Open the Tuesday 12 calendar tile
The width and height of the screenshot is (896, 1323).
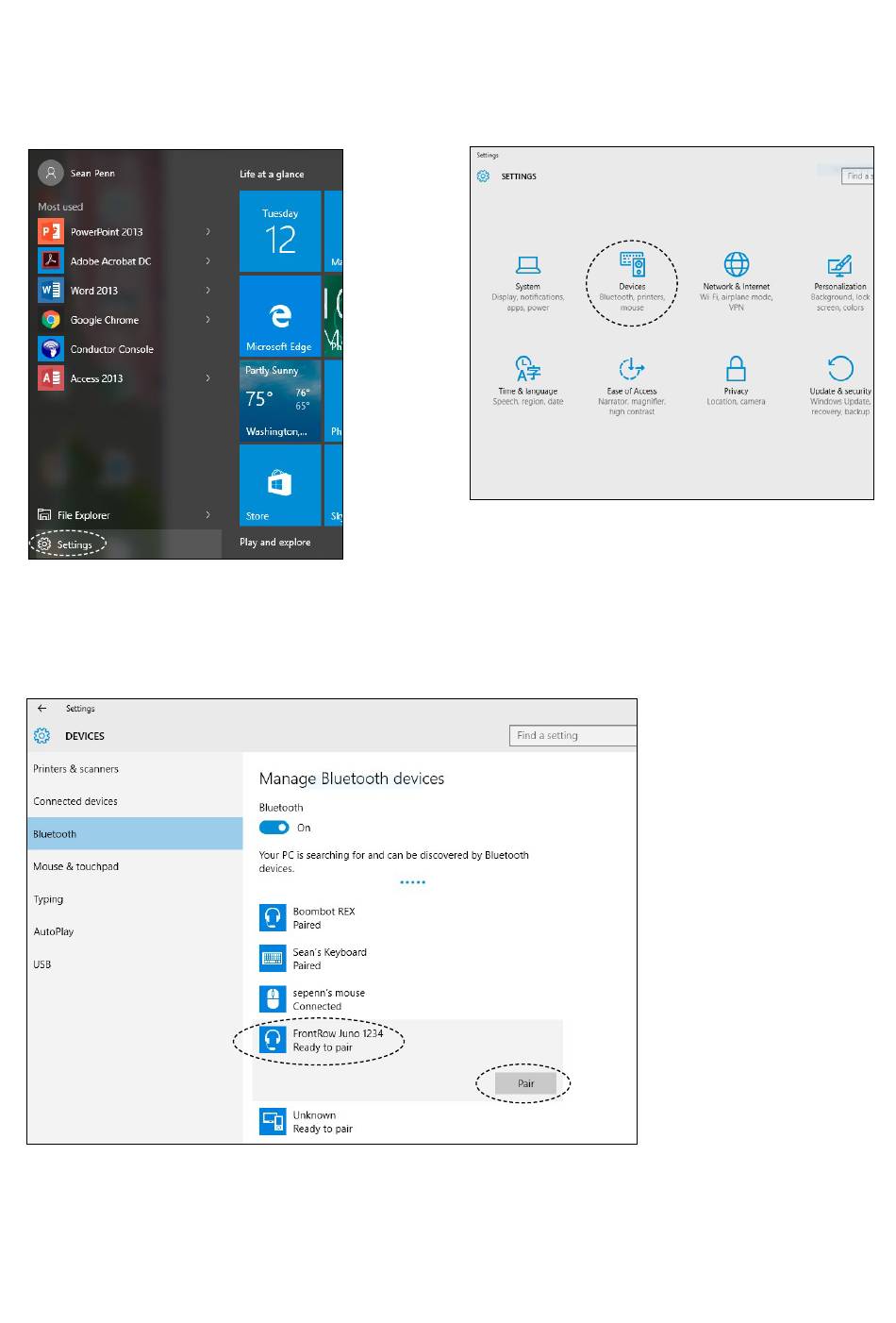279,231
